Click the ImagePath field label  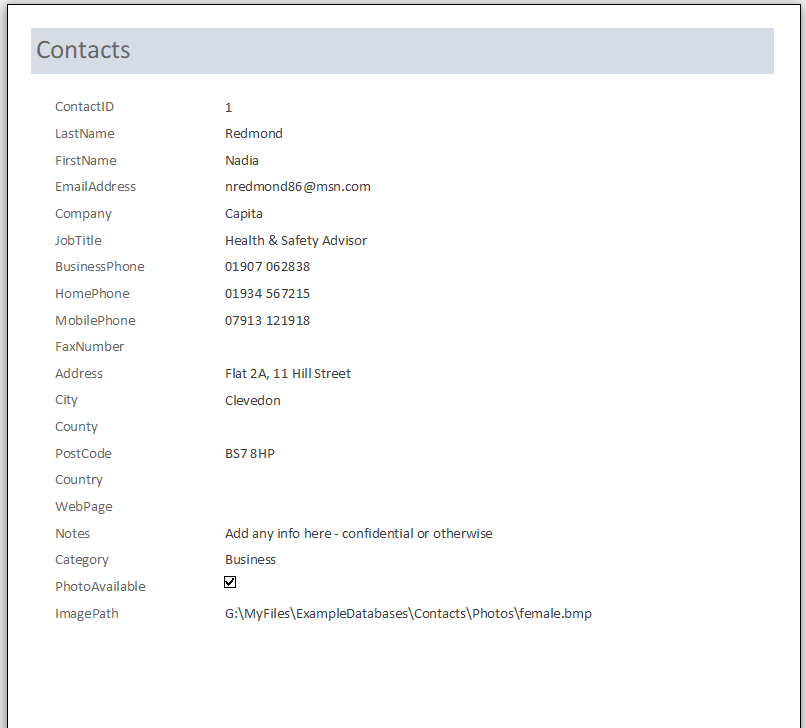click(87, 614)
